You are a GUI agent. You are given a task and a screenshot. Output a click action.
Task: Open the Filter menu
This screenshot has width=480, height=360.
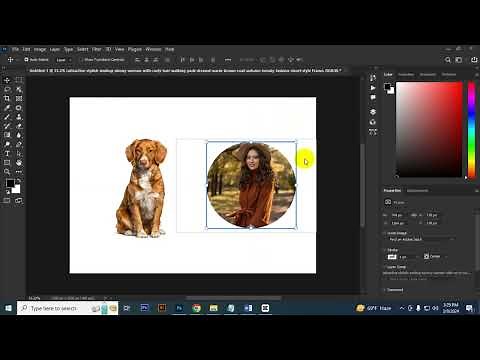[97, 49]
